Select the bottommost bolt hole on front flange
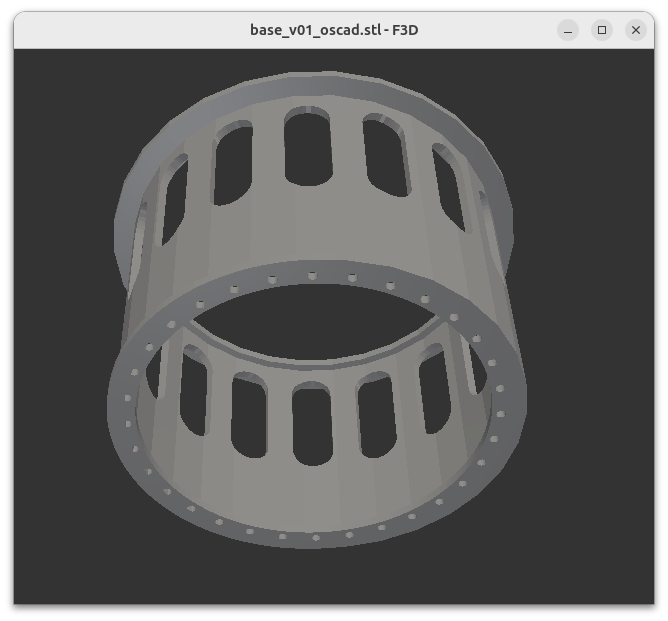 click(316, 537)
